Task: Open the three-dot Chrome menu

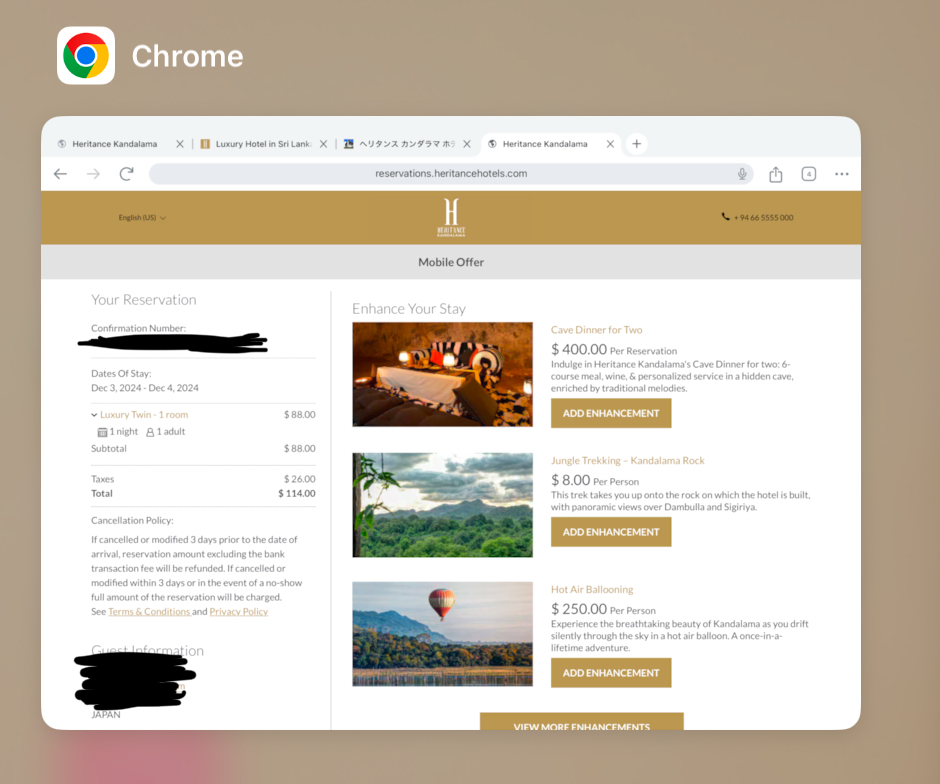Action: pos(842,174)
